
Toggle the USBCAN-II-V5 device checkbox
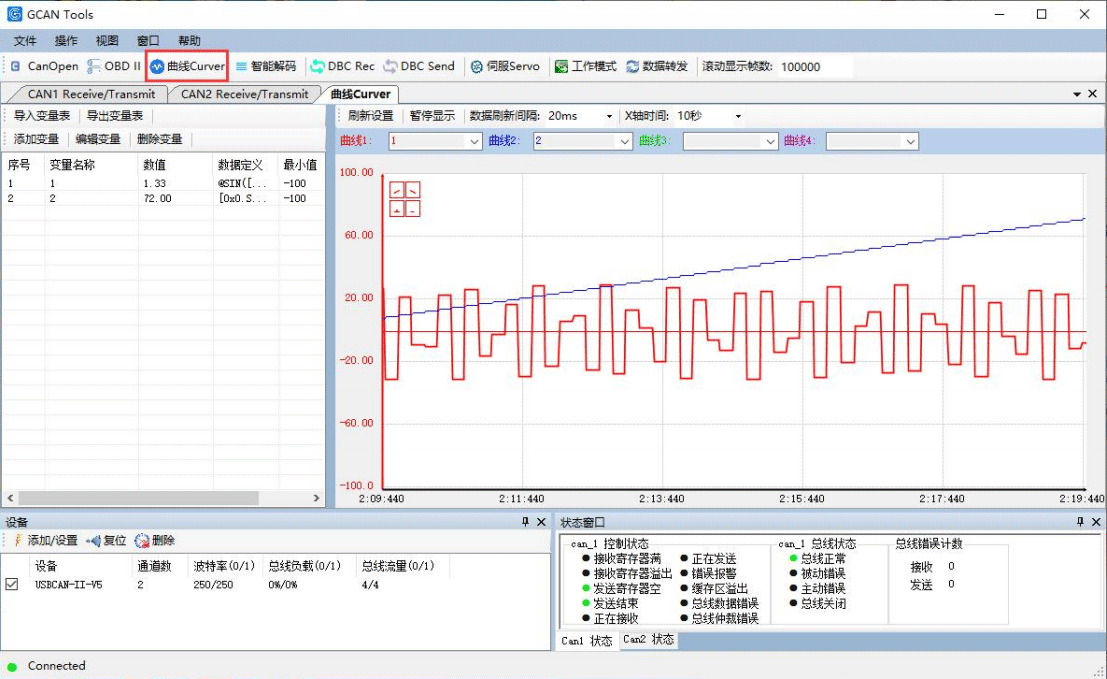pos(12,585)
